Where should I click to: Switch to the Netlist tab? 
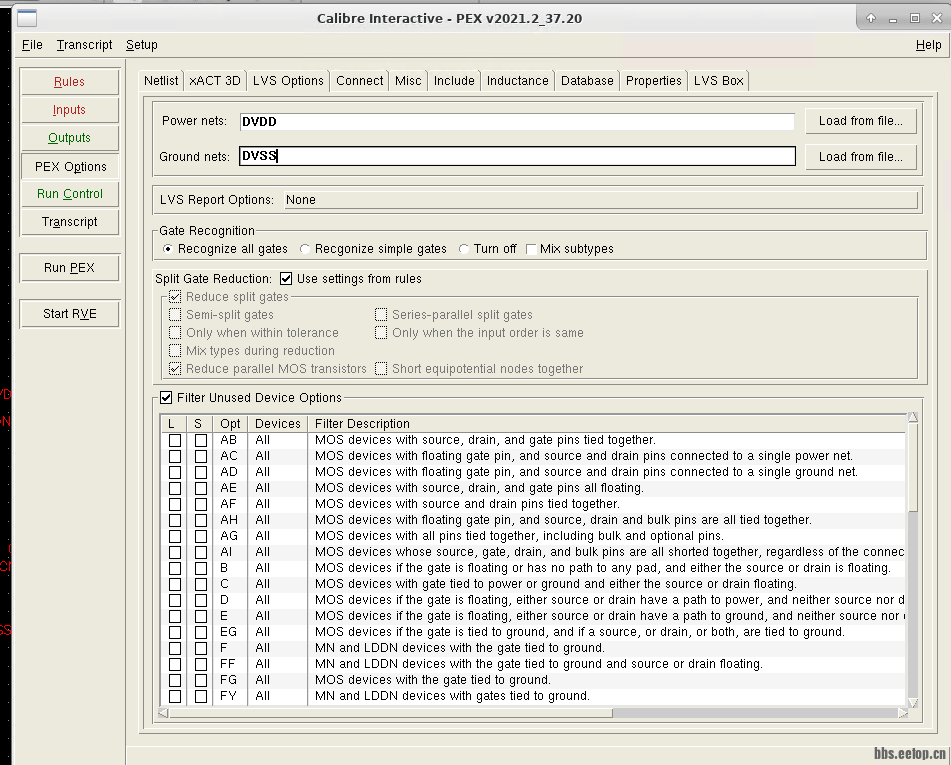[161, 81]
